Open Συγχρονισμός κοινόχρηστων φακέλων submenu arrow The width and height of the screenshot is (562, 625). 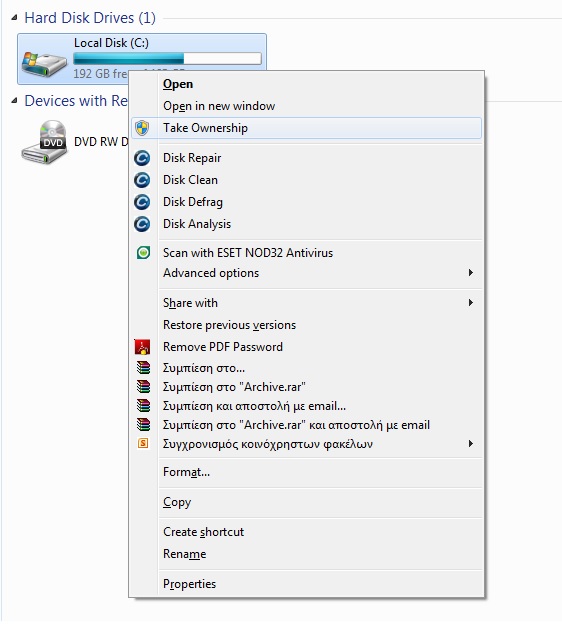tap(471, 444)
